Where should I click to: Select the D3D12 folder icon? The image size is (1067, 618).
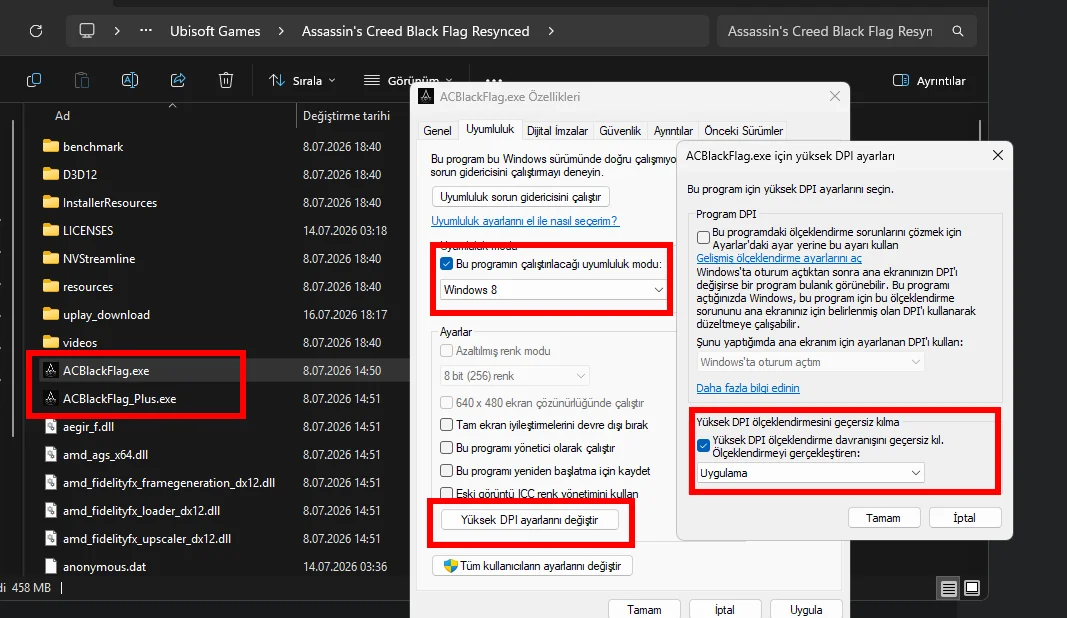tap(50, 174)
